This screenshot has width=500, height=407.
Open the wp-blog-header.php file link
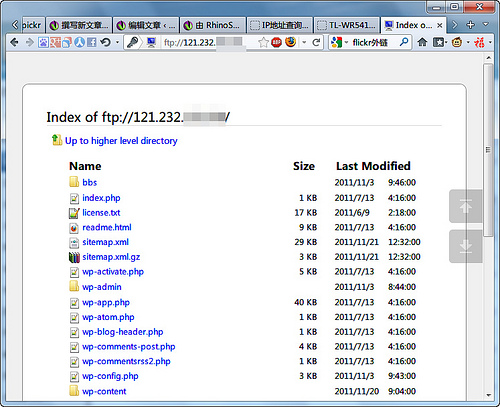click(123, 332)
